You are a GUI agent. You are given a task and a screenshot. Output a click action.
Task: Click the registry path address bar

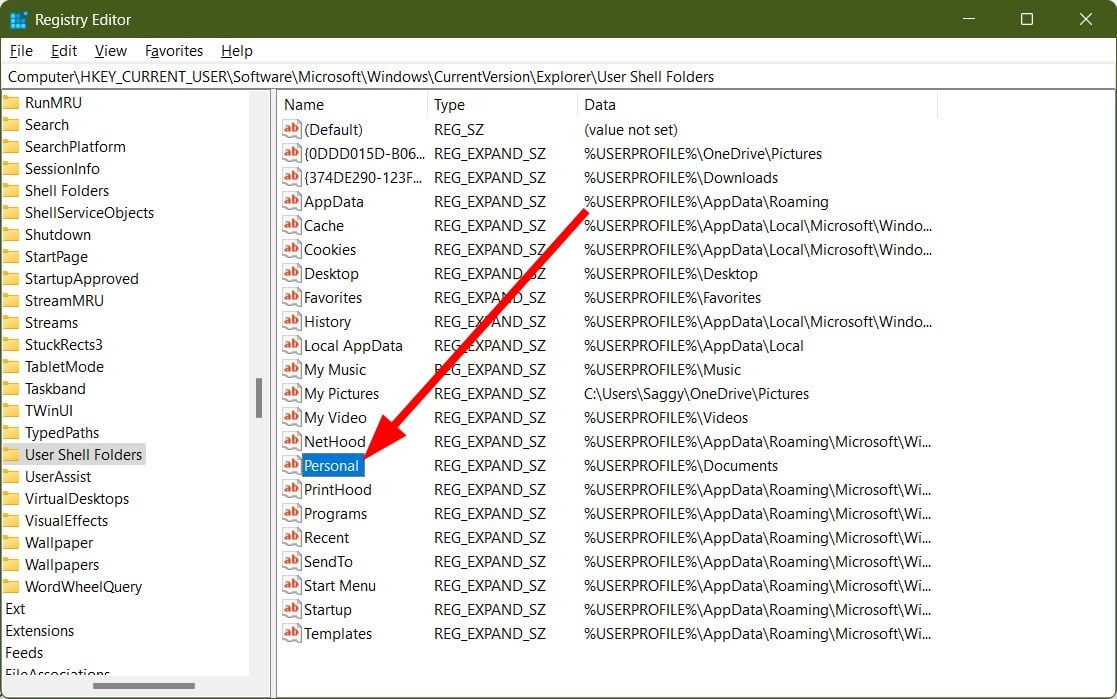558,76
